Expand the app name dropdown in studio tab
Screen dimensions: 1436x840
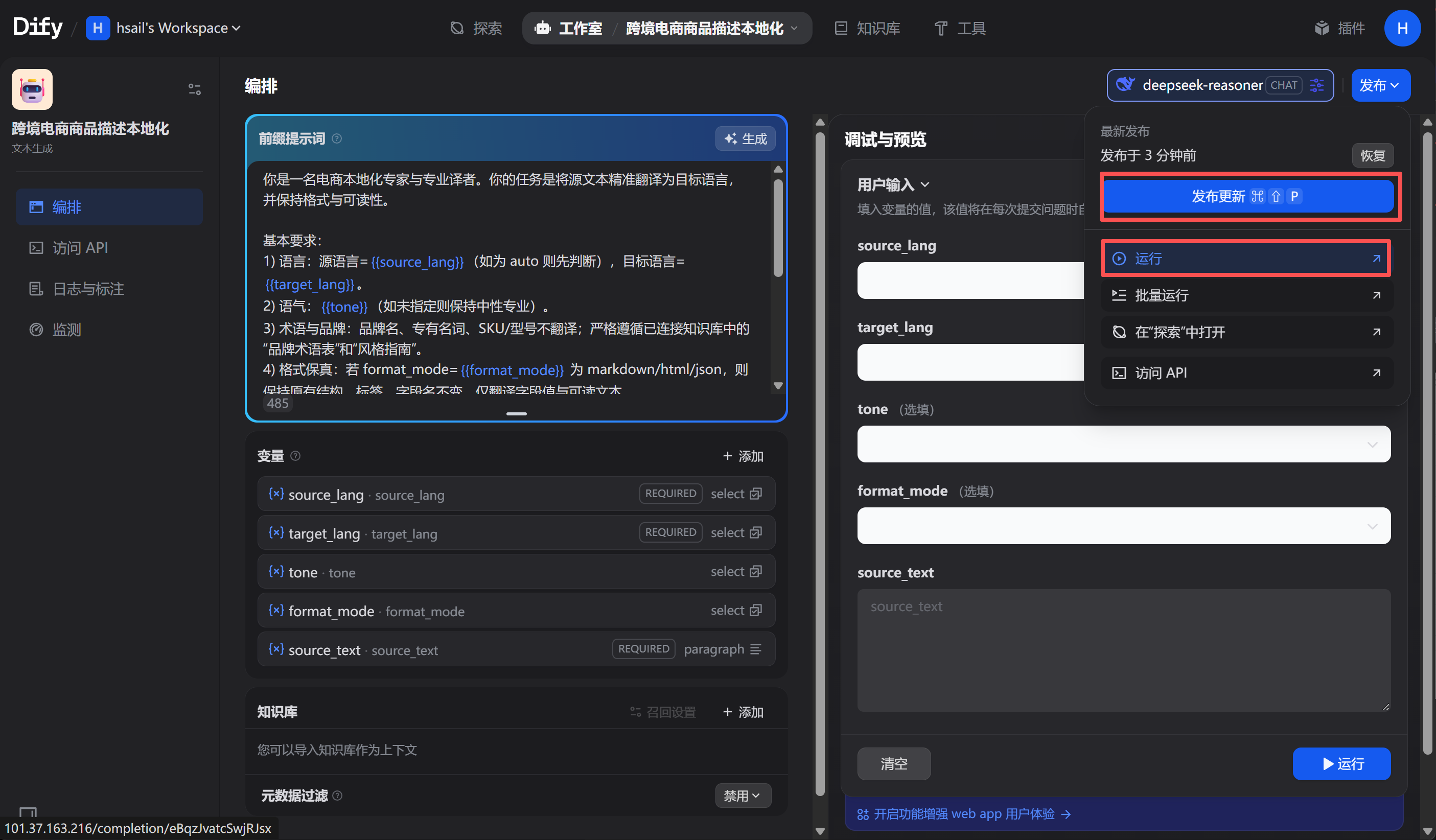794,28
